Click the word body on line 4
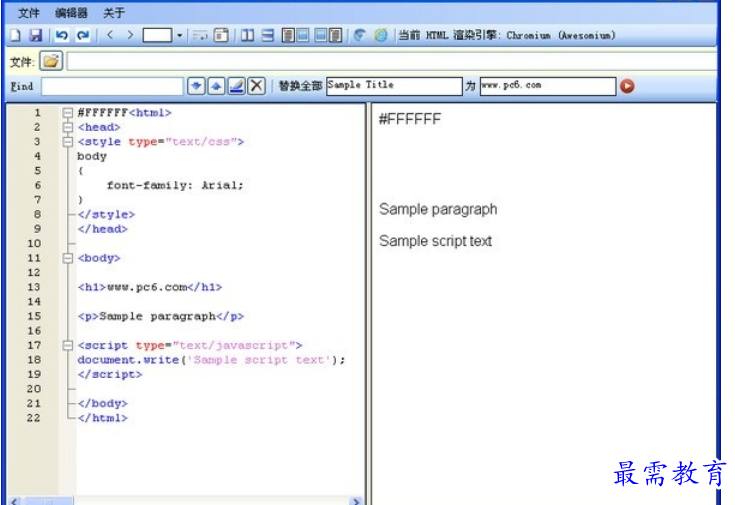Image resolution: width=735 pixels, height=505 pixels. 92,156
